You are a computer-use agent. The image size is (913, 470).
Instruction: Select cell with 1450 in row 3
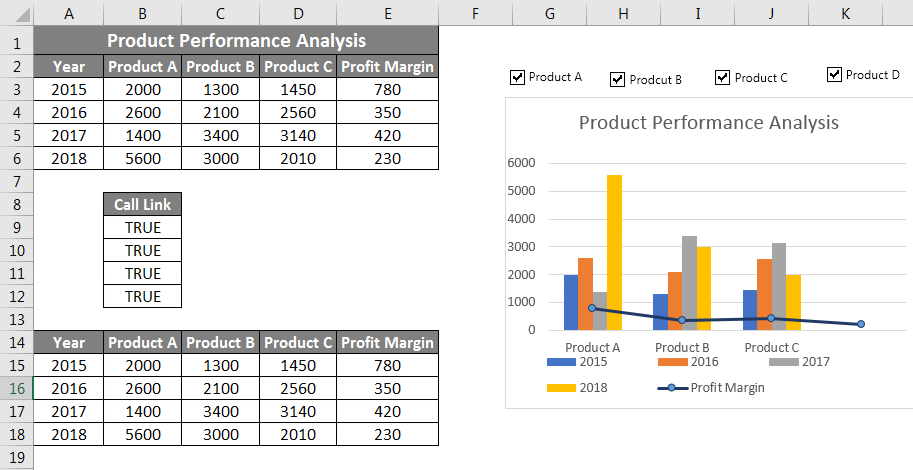tap(298, 90)
